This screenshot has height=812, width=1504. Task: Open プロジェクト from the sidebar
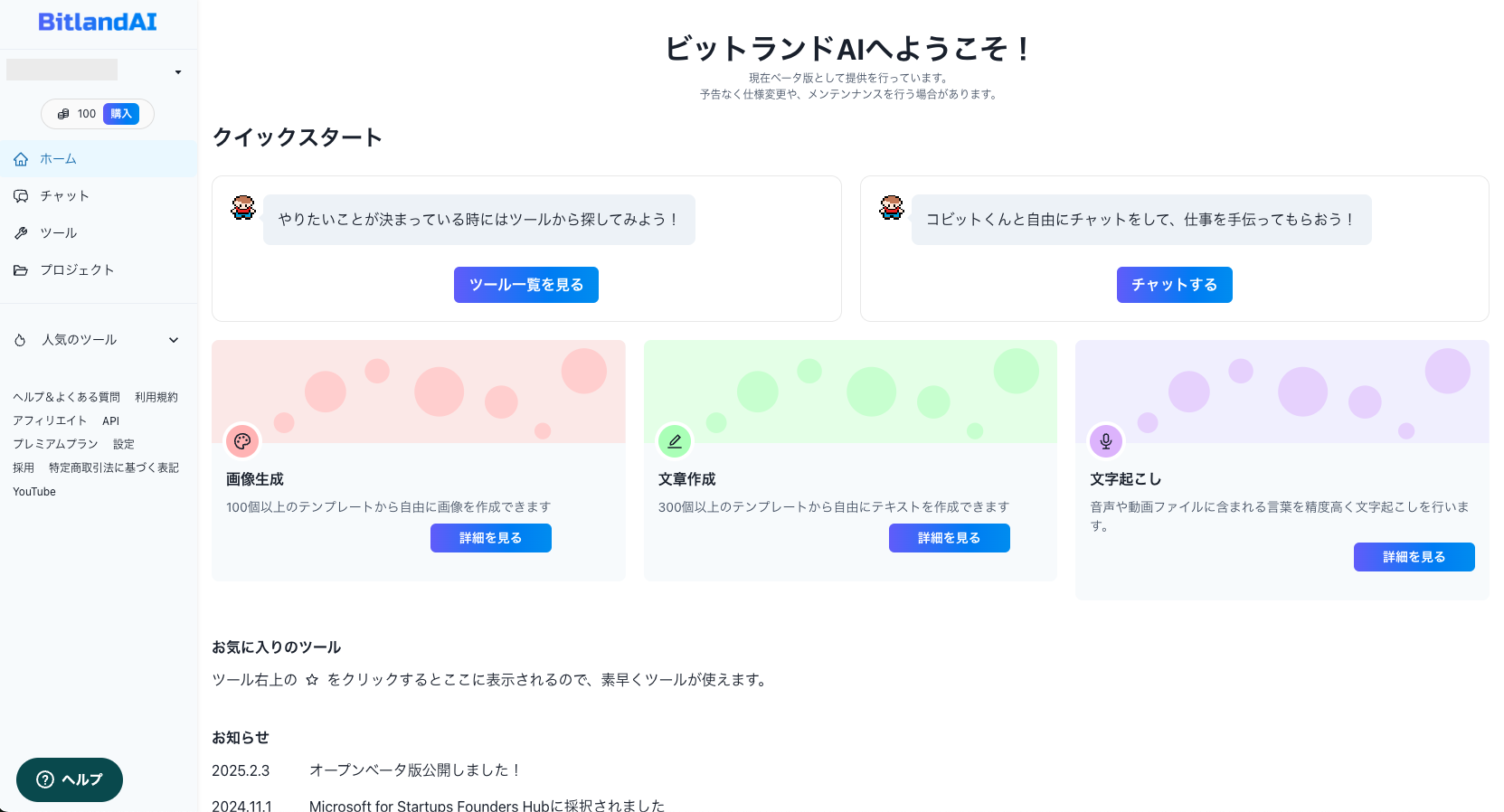click(x=99, y=270)
